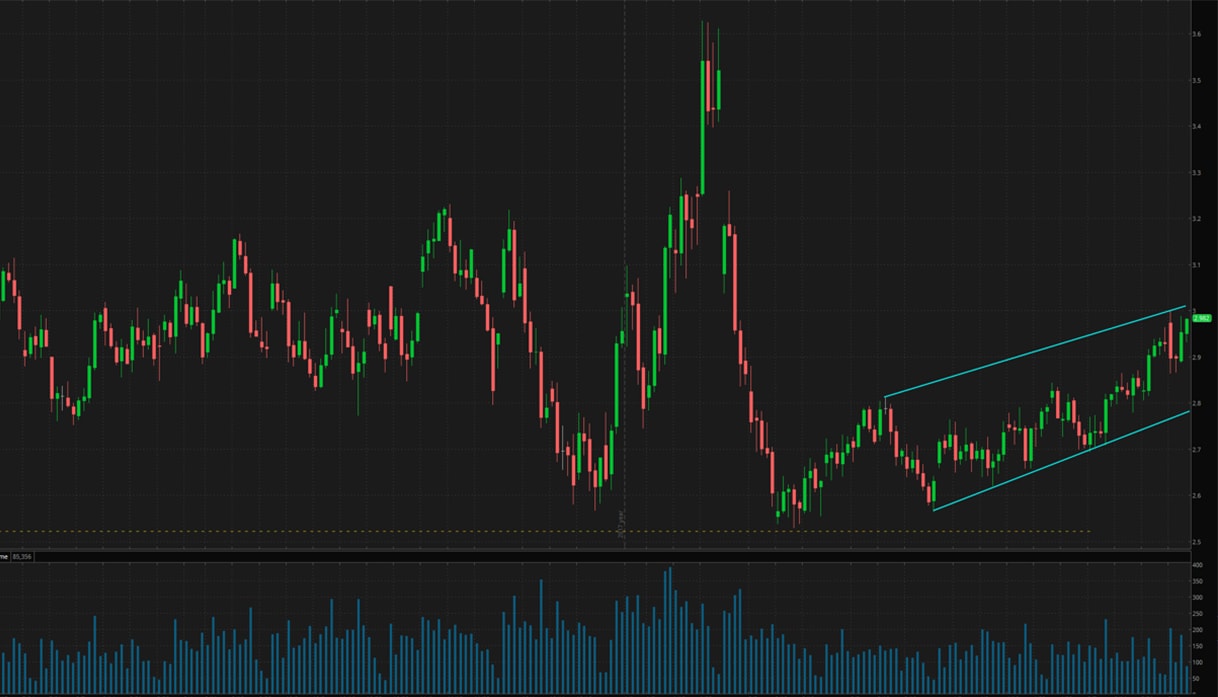
Task: Click the 200 volume axis label
Action: 1197,630
